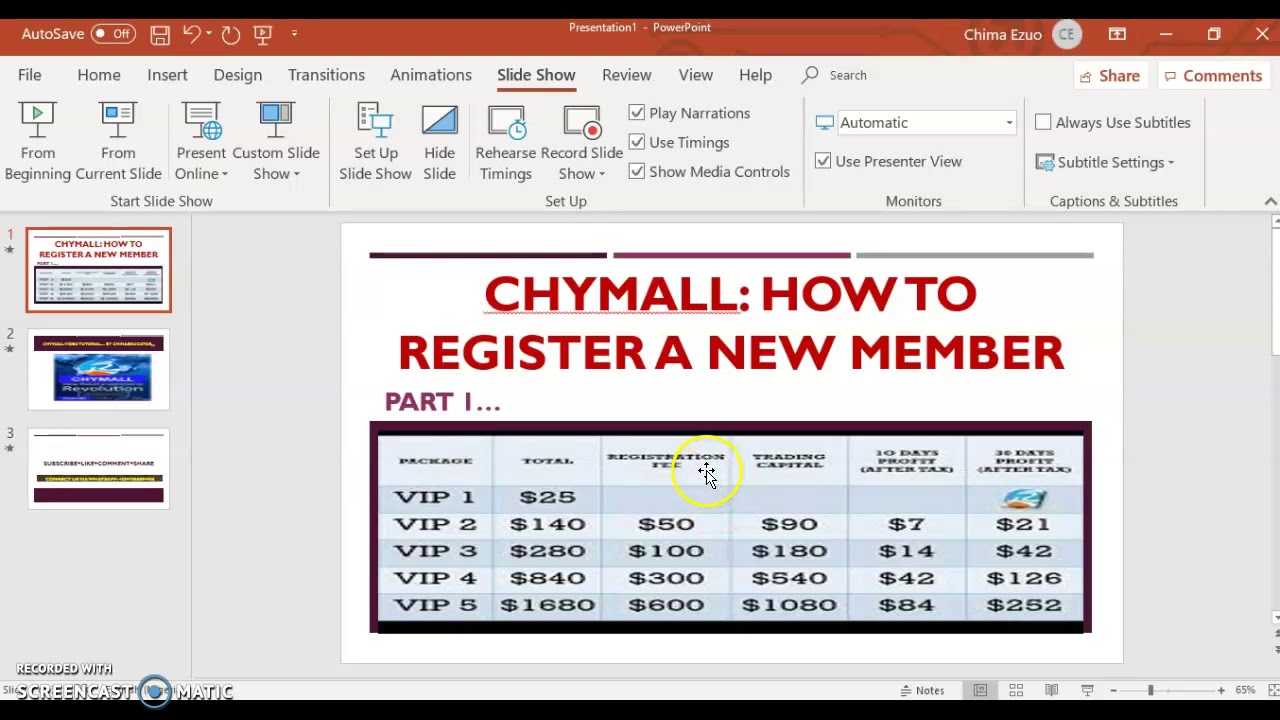This screenshot has width=1280, height=720.
Task: Uncheck Use Presenter View
Action: pos(823,161)
